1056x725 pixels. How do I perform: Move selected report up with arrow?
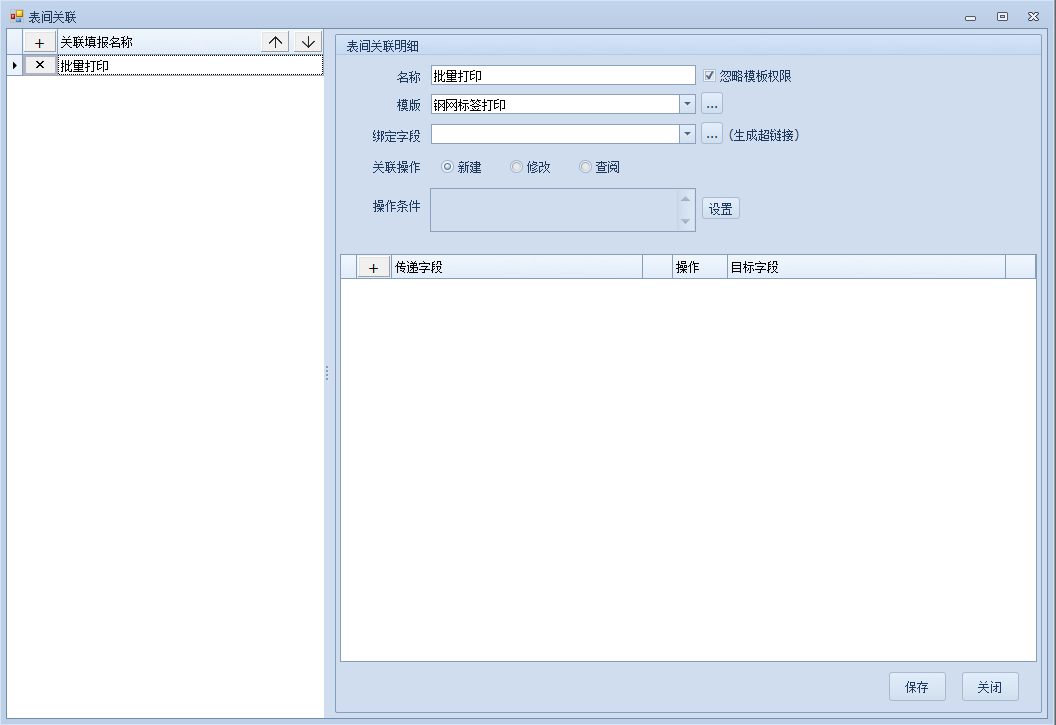pos(276,42)
